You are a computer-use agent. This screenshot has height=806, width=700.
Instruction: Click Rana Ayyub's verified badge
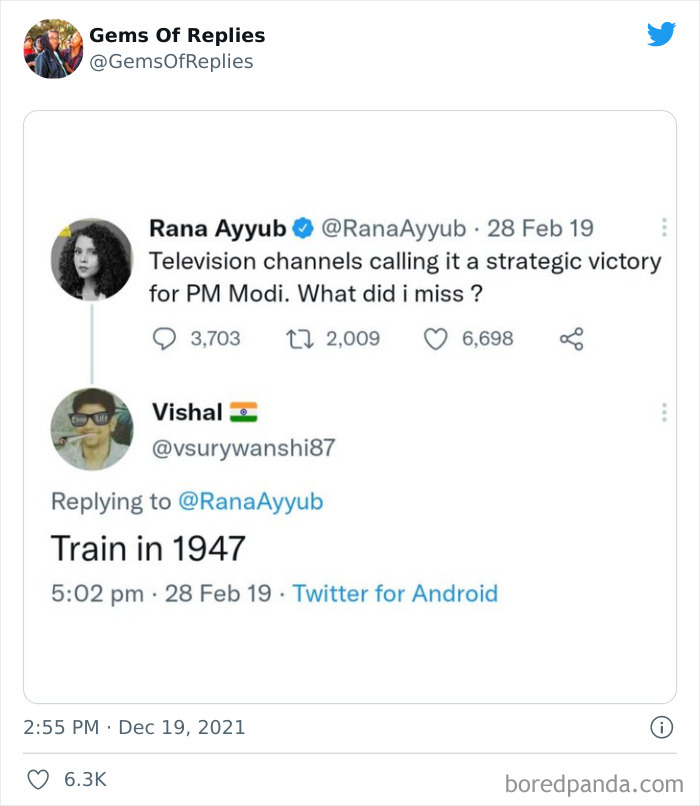click(303, 229)
